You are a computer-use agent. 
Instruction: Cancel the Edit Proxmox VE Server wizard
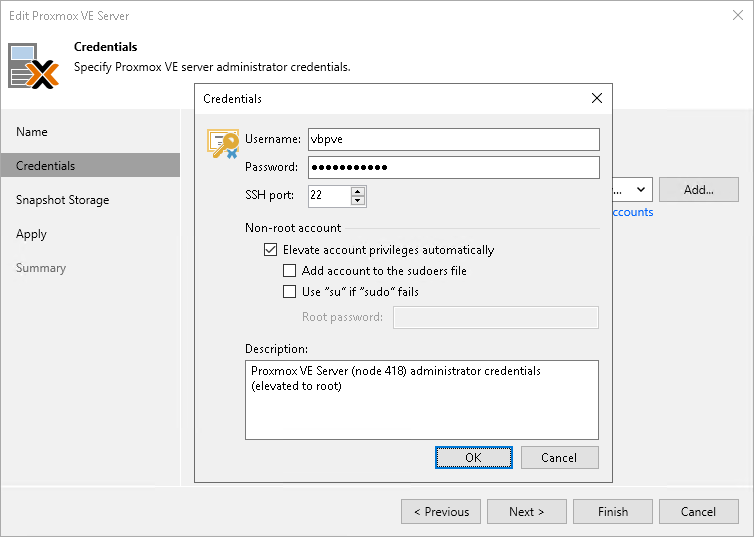click(x=699, y=512)
